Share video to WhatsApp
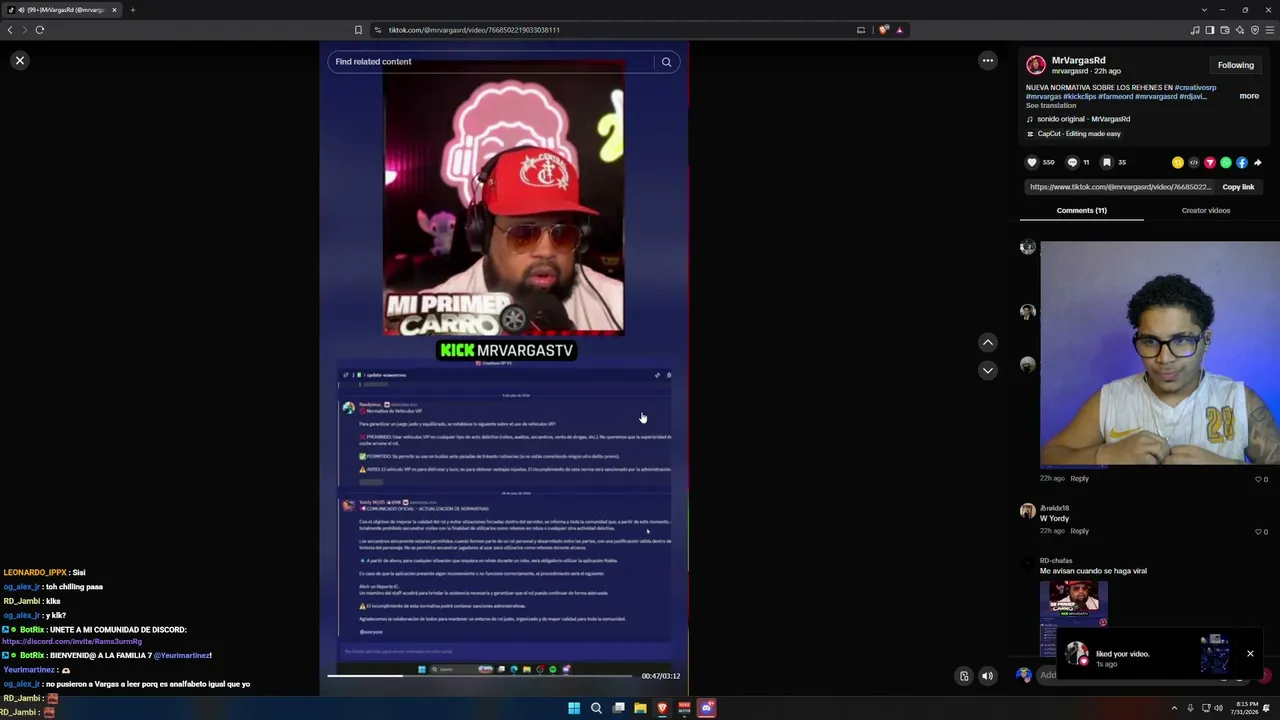Viewport: 1280px width, 720px height. pos(1225,163)
